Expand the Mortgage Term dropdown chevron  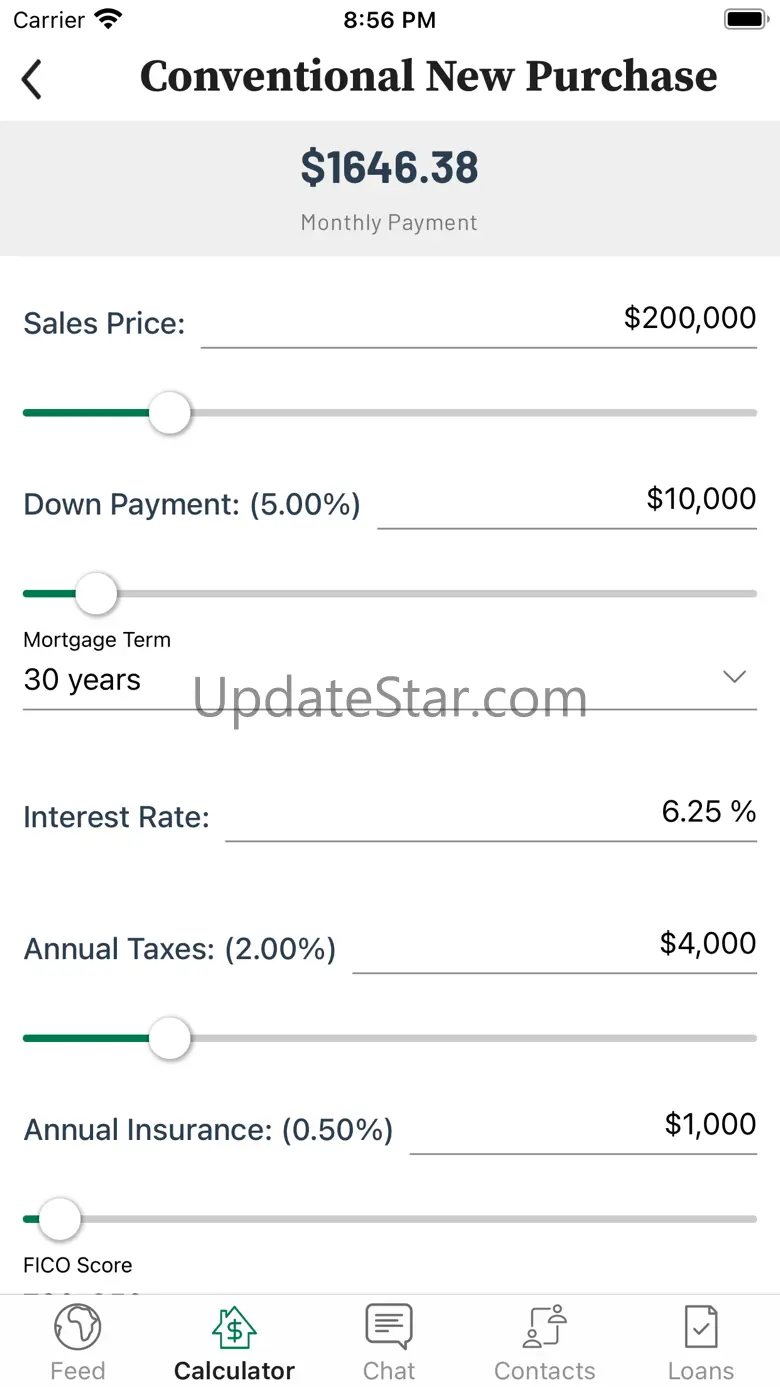pyautogui.click(x=734, y=677)
